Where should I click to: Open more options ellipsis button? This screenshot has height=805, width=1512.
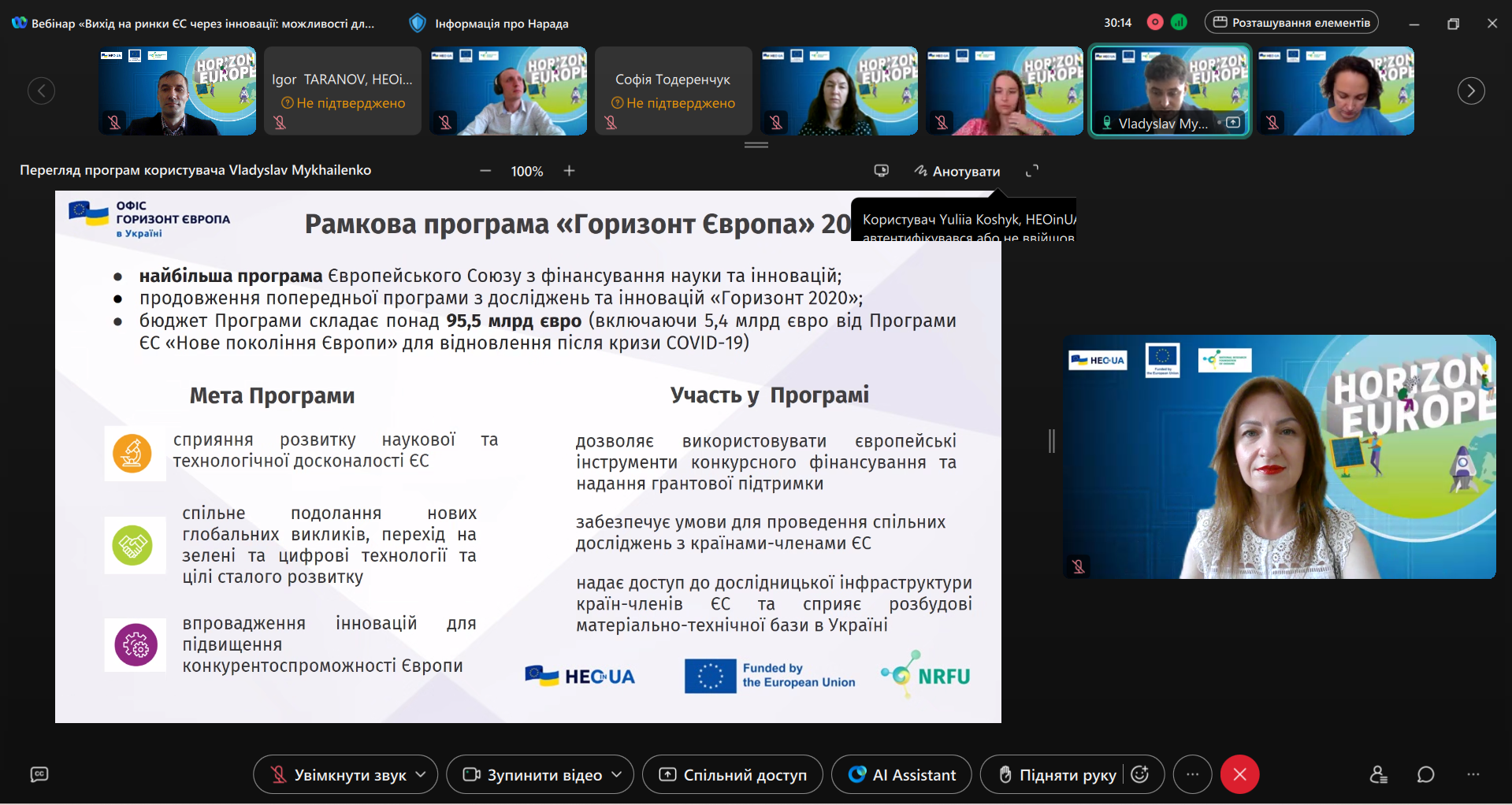click(x=1193, y=775)
